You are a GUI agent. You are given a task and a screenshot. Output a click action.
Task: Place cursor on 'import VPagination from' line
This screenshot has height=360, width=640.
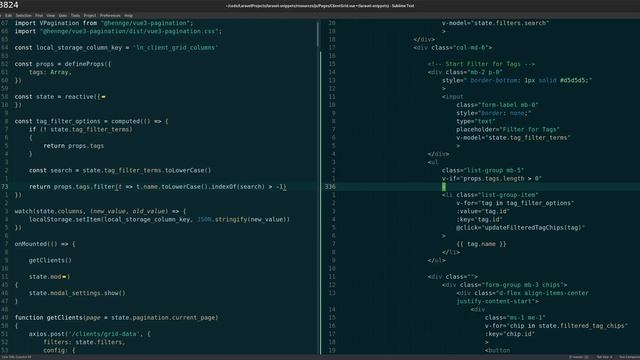click(x=104, y=23)
